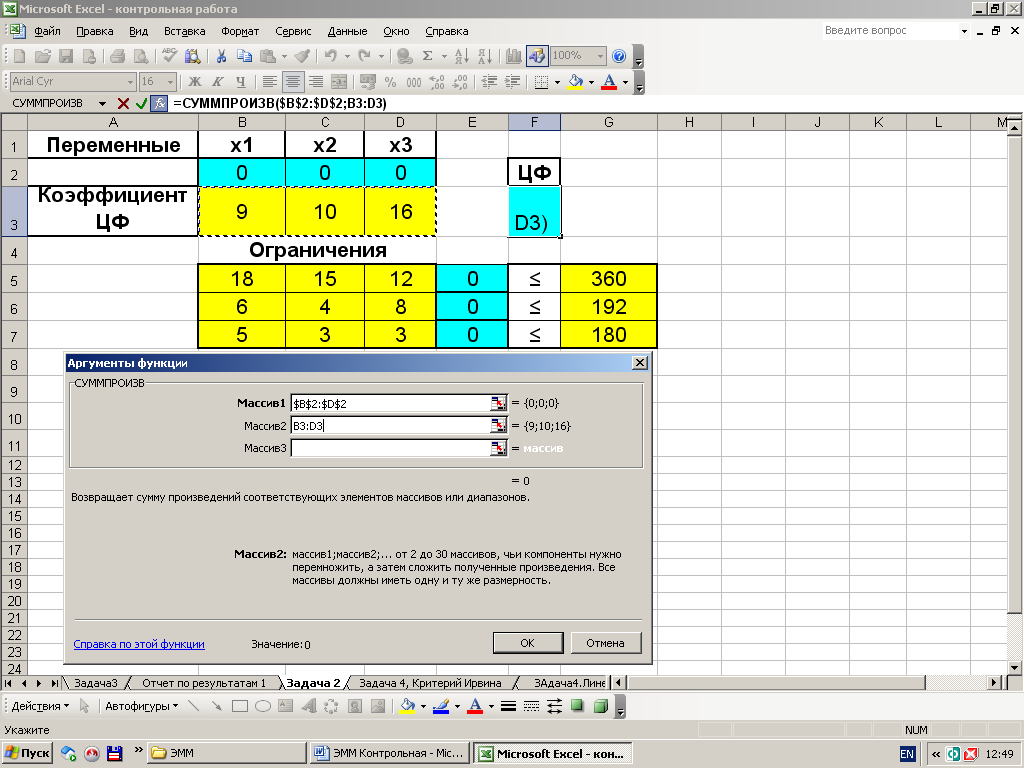The image size is (1024, 768).
Task: Click the insert function fx button
Action: (158, 103)
